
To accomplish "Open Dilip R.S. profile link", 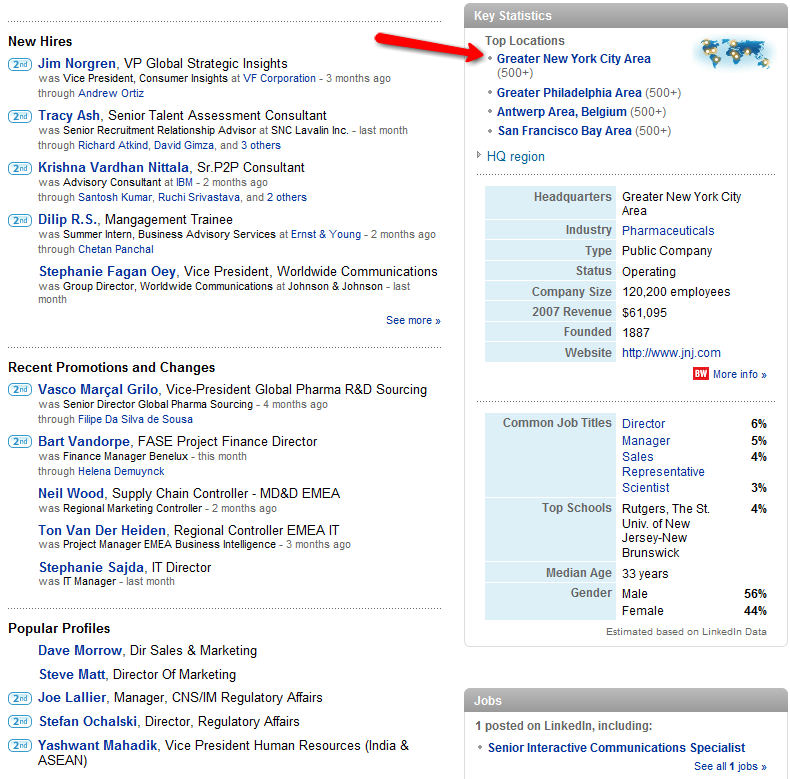I will coord(68,220).
